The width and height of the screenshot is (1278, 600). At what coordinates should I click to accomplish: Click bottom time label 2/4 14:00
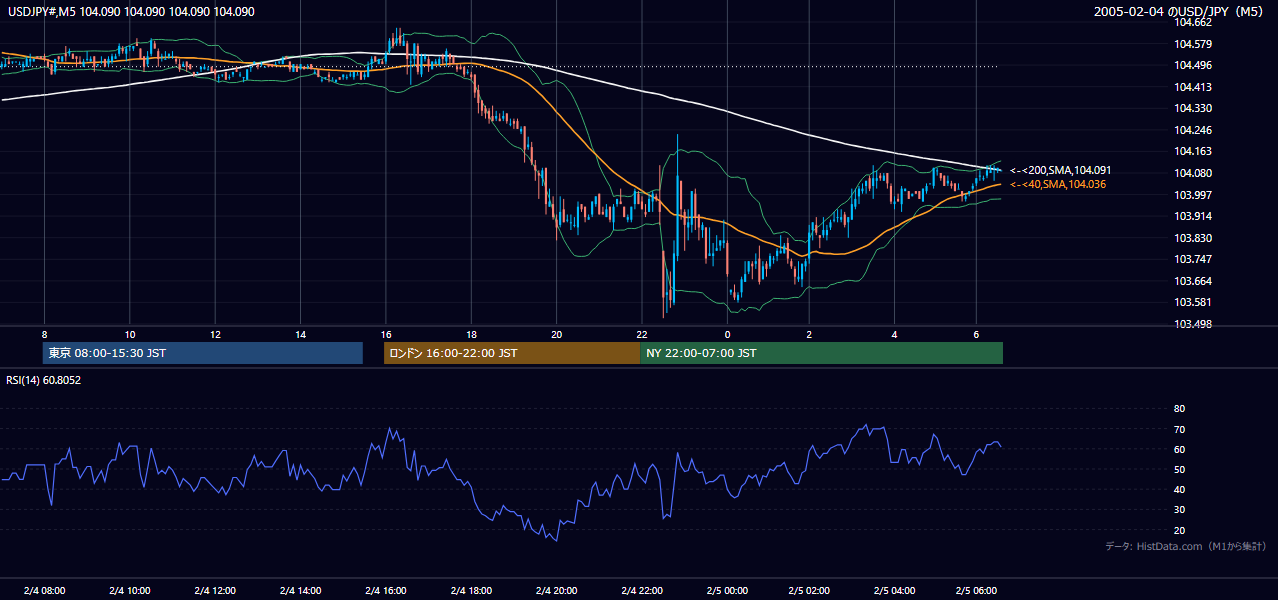301,591
